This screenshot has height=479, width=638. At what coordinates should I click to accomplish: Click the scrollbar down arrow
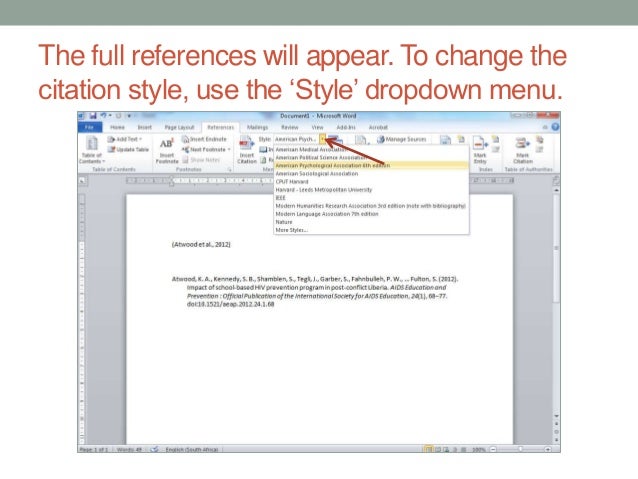[556, 416]
